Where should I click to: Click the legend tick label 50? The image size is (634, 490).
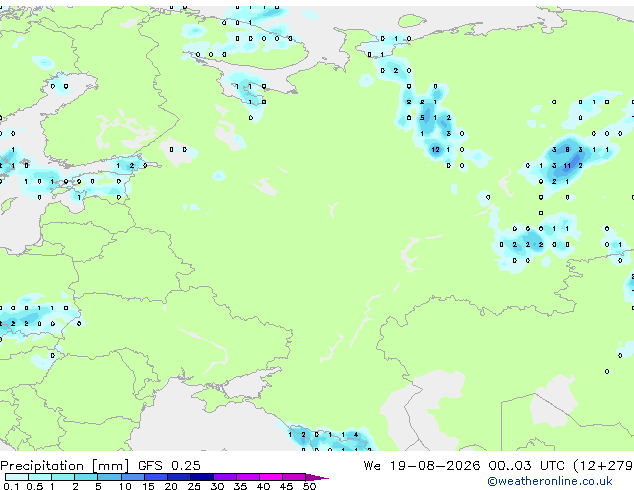tap(309, 486)
